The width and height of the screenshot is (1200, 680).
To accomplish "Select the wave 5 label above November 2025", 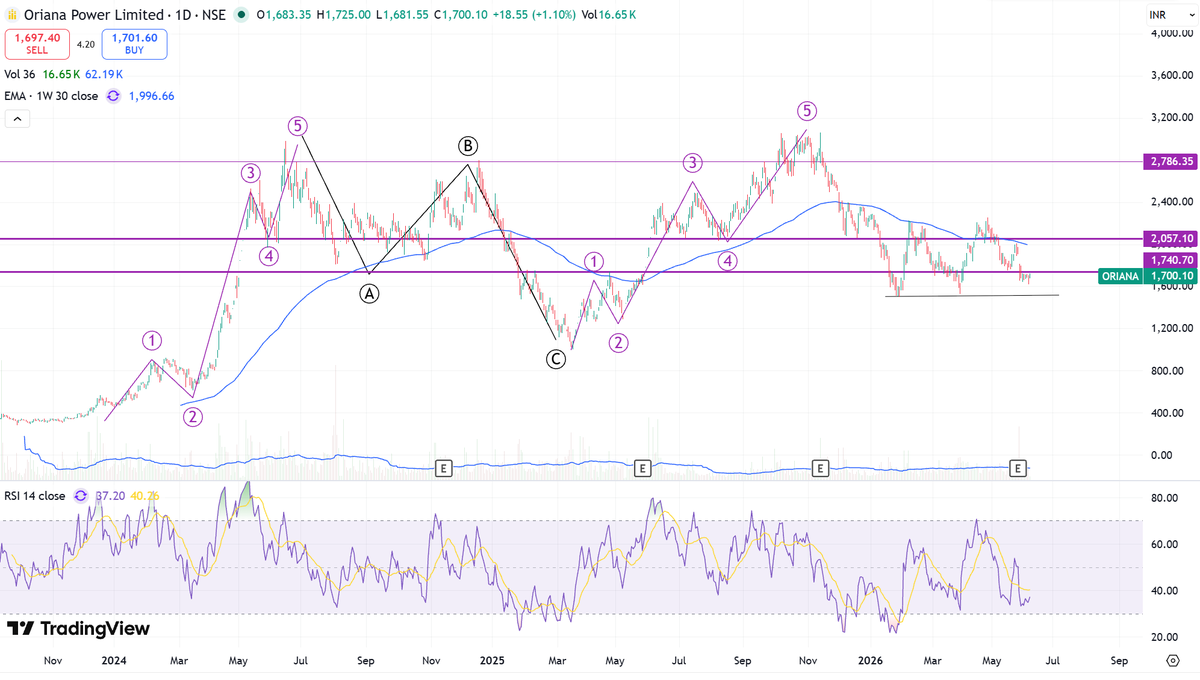I will 806,110.
